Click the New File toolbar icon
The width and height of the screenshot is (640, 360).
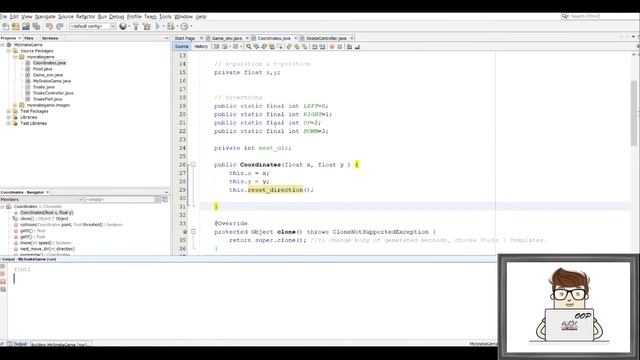[x=6, y=26]
